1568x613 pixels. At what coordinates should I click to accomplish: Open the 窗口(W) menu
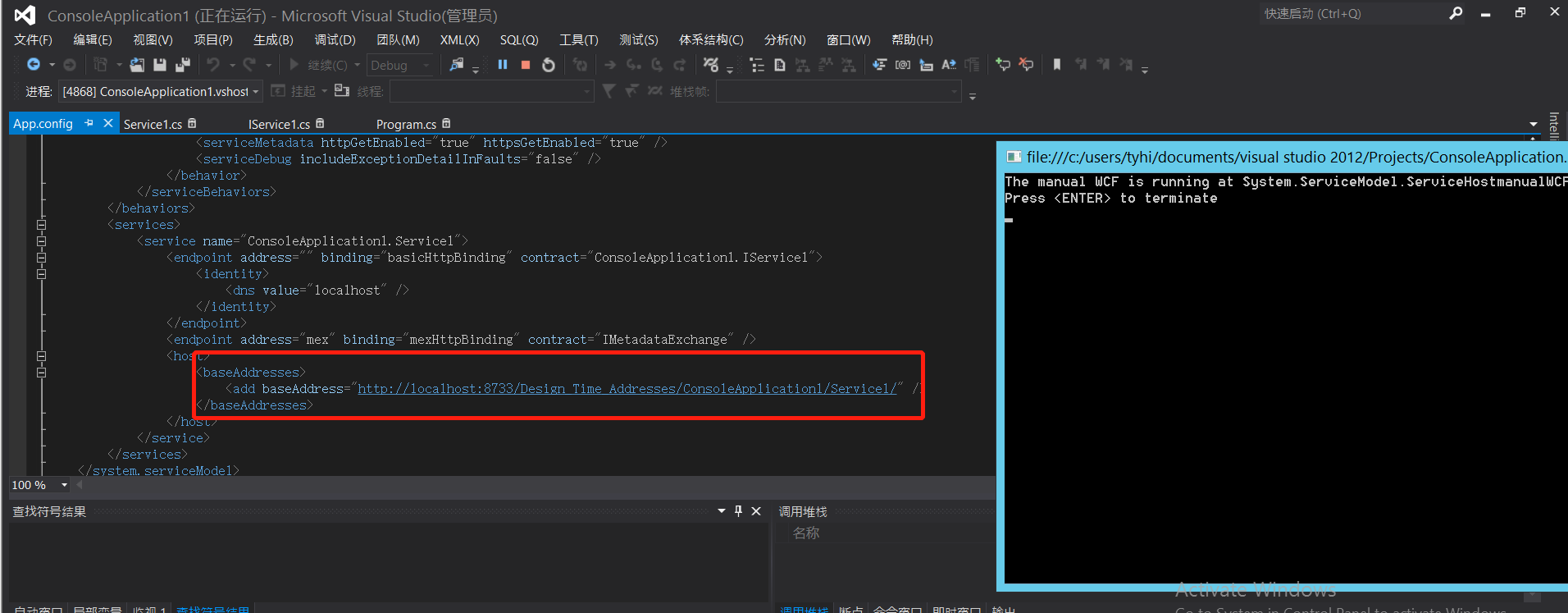[849, 39]
